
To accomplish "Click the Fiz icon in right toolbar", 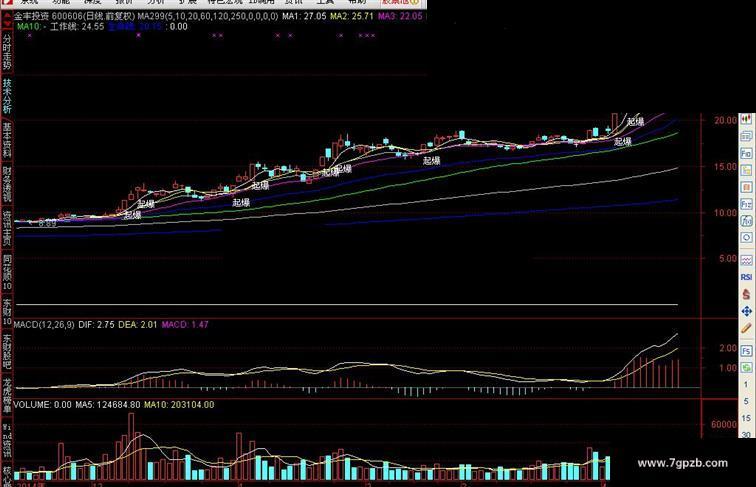I will tap(746, 204).
